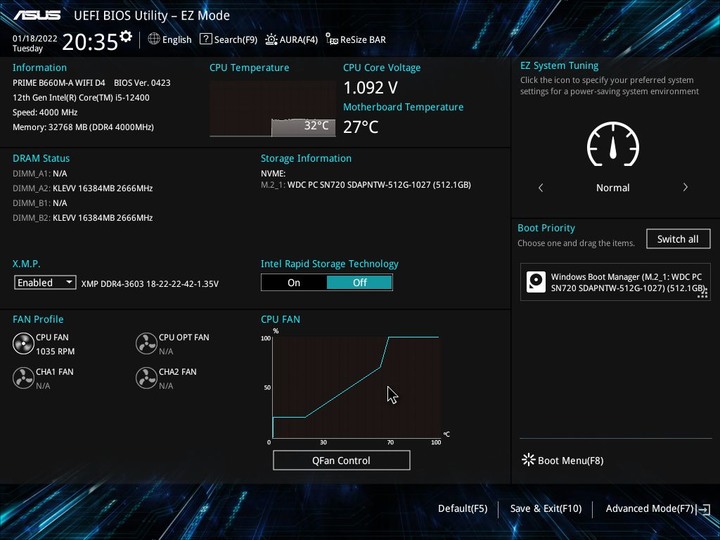
Task: Click the Windows Boot Manager disk icon
Action: click(536, 282)
